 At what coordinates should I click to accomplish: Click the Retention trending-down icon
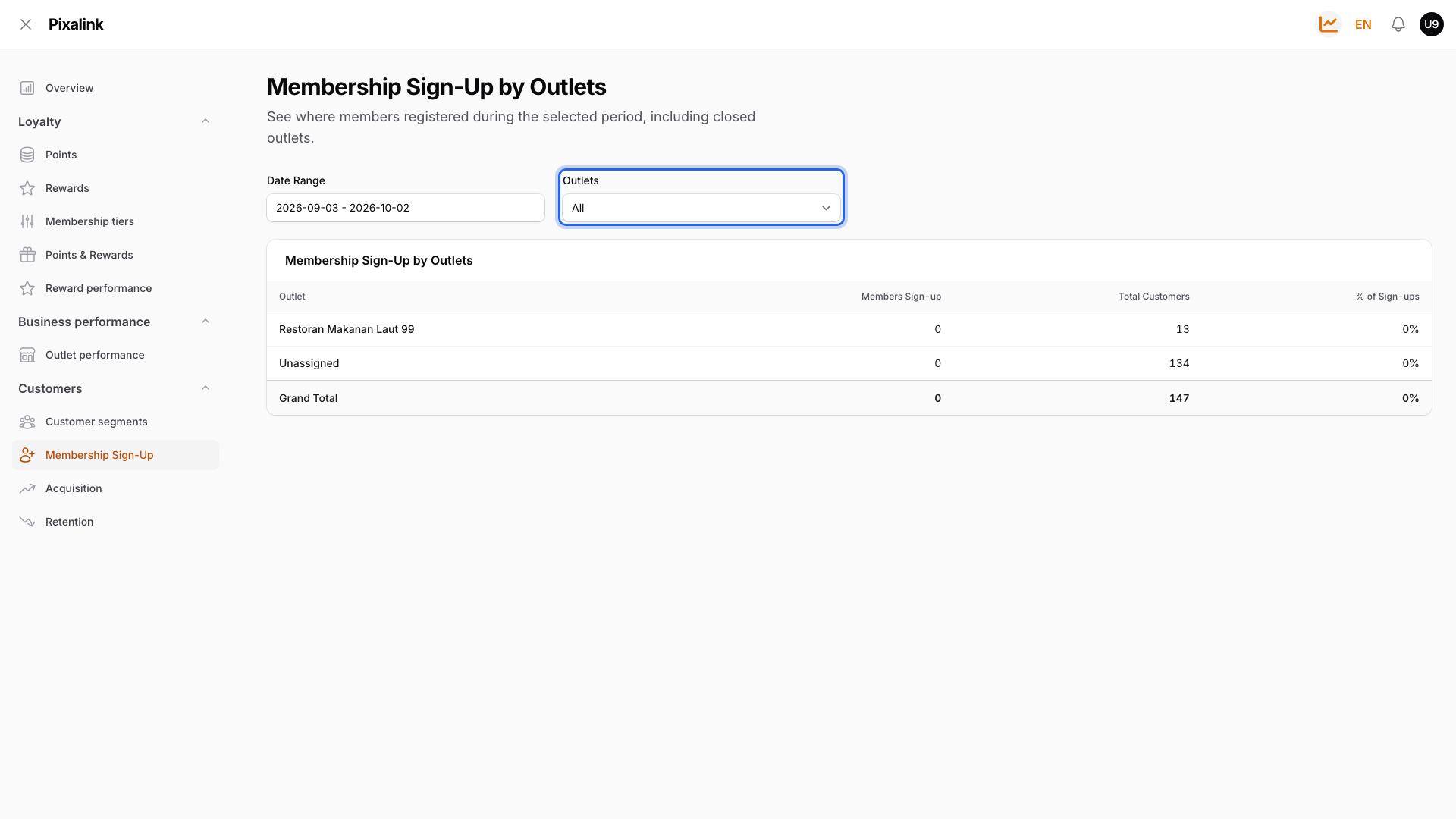tap(27, 522)
